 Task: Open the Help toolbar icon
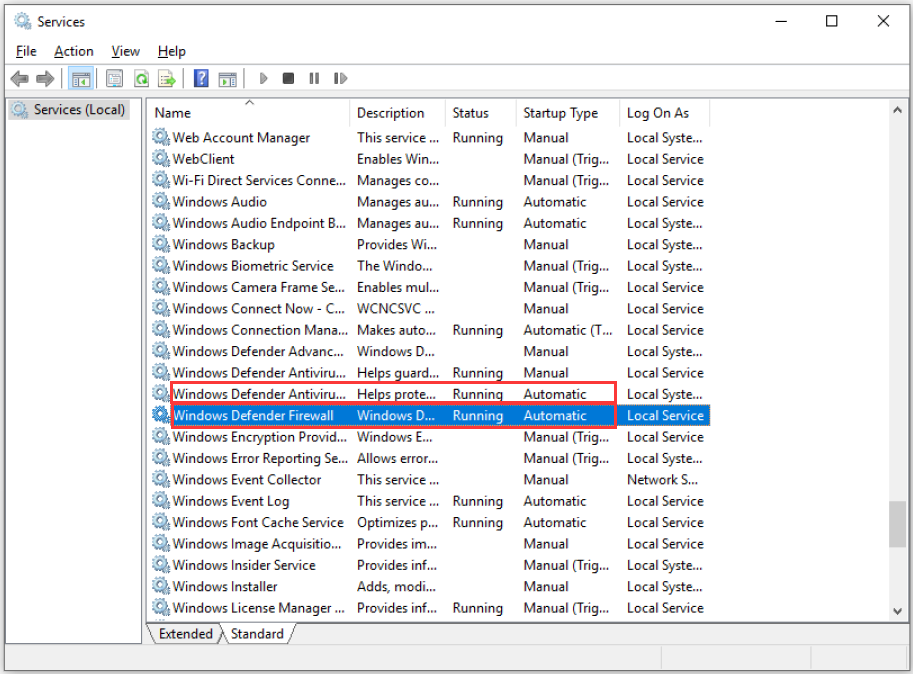pyautogui.click(x=201, y=78)
